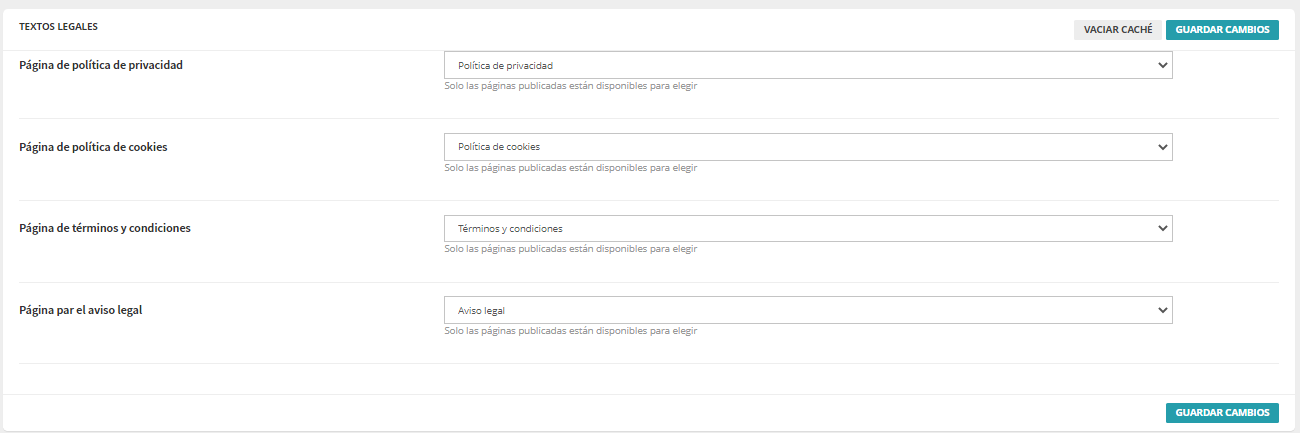Click the 'Página par el aviso legal' label
The height and width of the screenshot is (433, 1300).
click(x=81, y=310)
